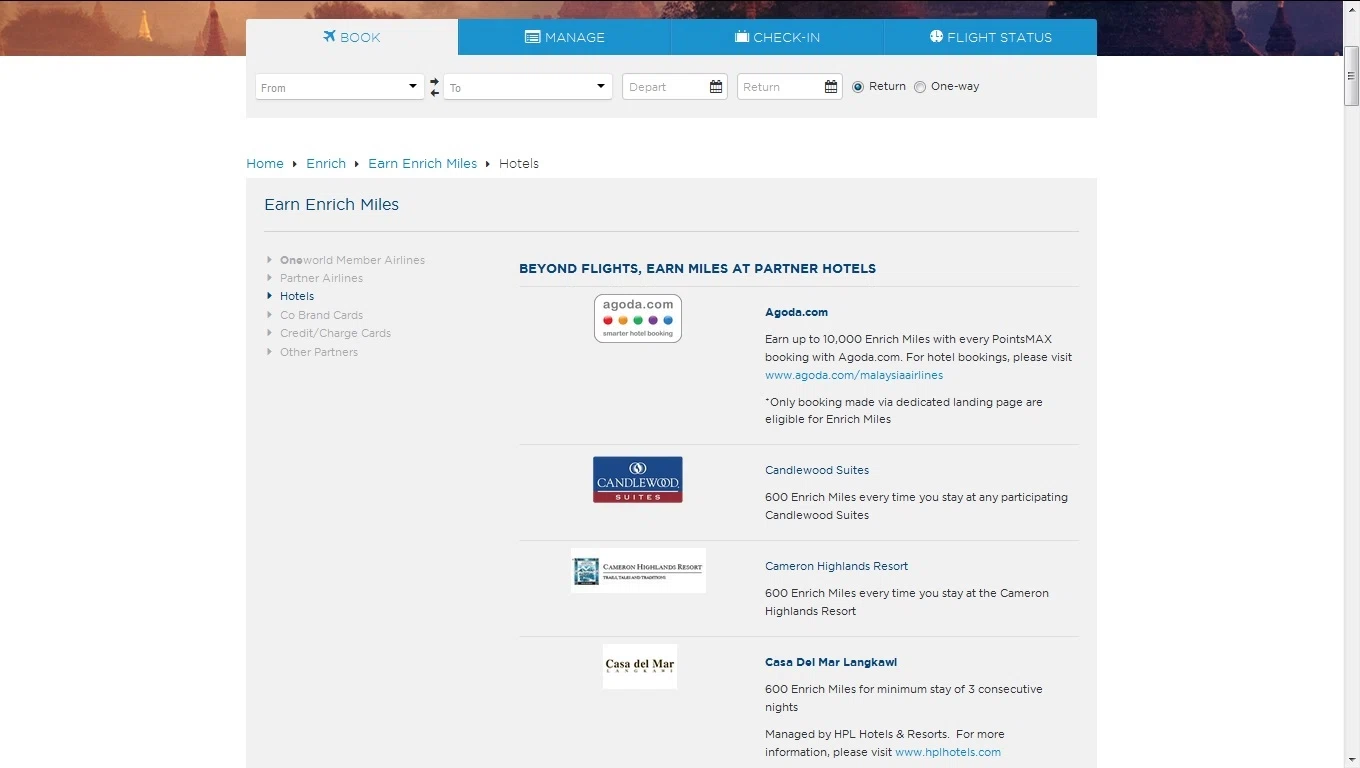This screenshot has height=768, width=1360.
Task: Click the agoda.com logo
Action: coord(638,318)
